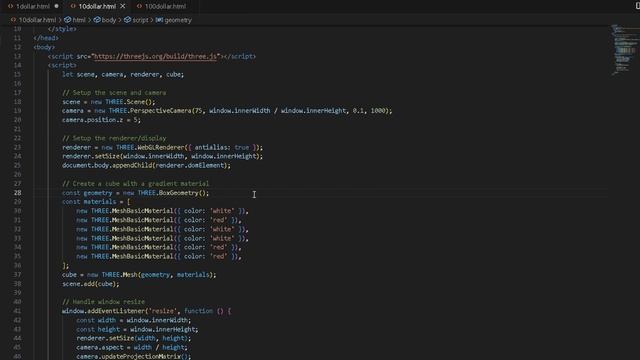Click on 'scene.add(cube);' line
This screenshot has height=360, width=640.
tap(91, 284)
